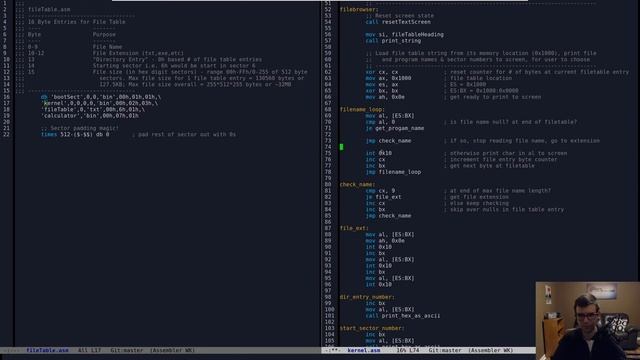This screenshot has width=640, height=360.
Task: Click the 'call print_string' instruction
Action: point(393,41)
